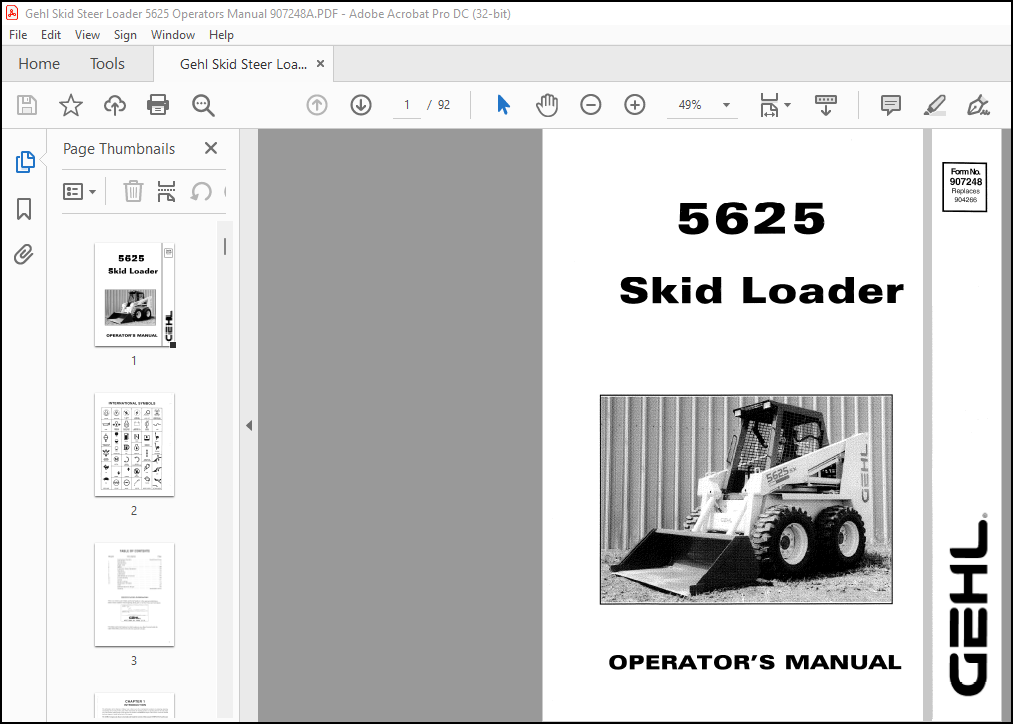The image size is (1013, 724).
Task: Click the Save file icon
Action: (x=26, y=105)
